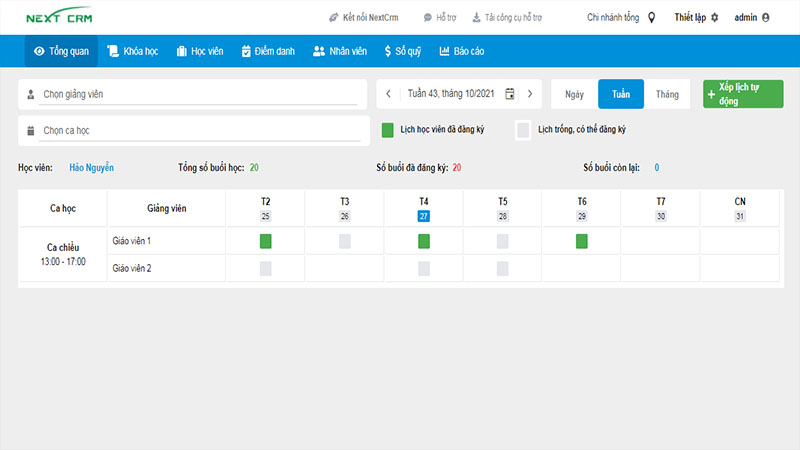Viewport: 800px width, 450px height.
Task: Open the Khóa học tab
Action: click(x=134, y=51)
